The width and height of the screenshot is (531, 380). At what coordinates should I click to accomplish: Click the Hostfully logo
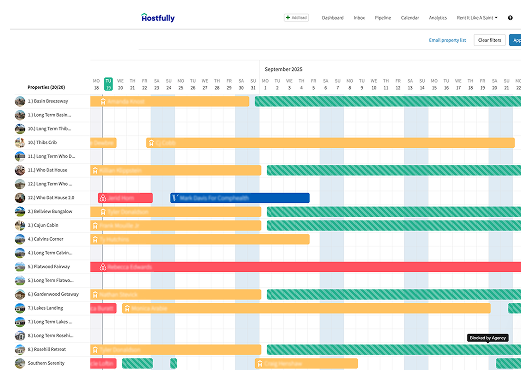[x=158, y=18]
